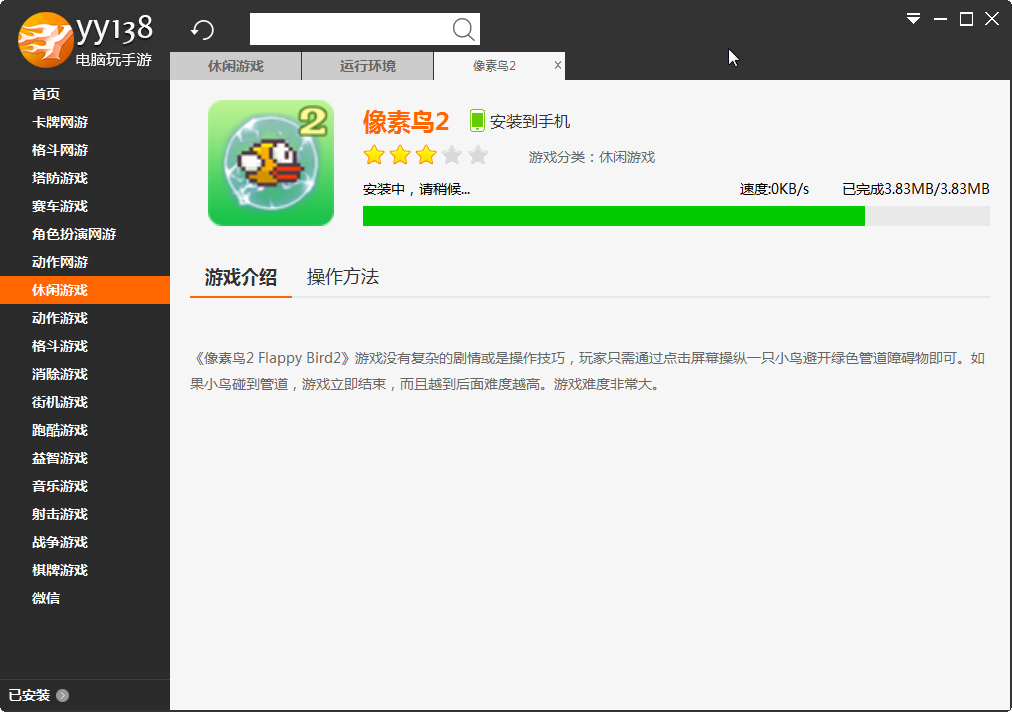Click the first rating star
The image size is (1012, 712).
pos(374,155)
